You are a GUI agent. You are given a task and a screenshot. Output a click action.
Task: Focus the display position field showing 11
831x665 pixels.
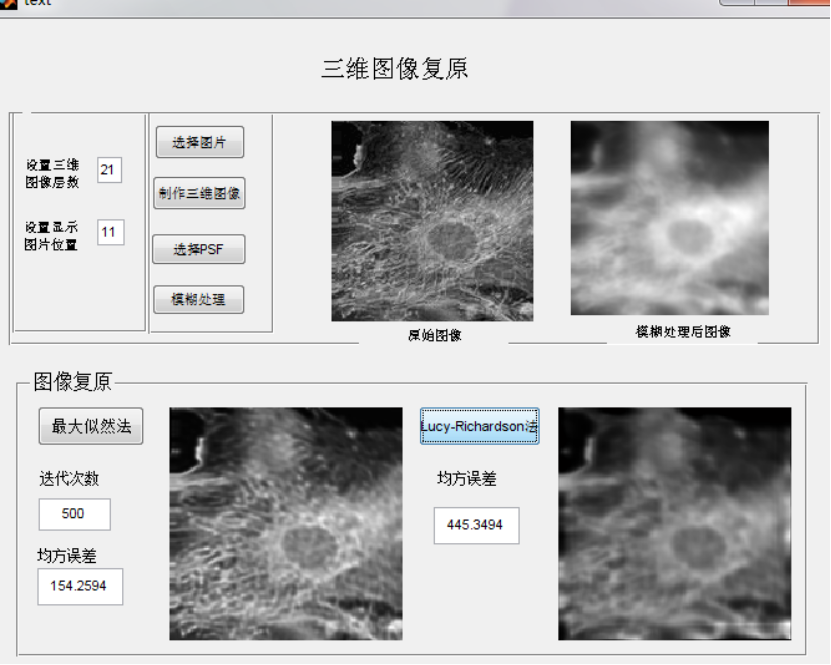111,232
